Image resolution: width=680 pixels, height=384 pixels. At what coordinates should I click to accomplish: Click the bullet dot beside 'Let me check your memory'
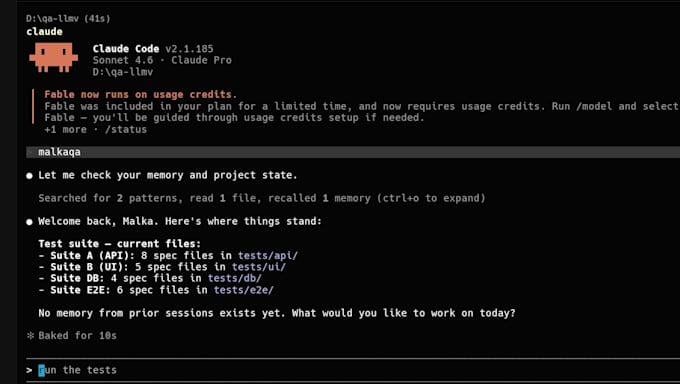click(x=29, y=176)
